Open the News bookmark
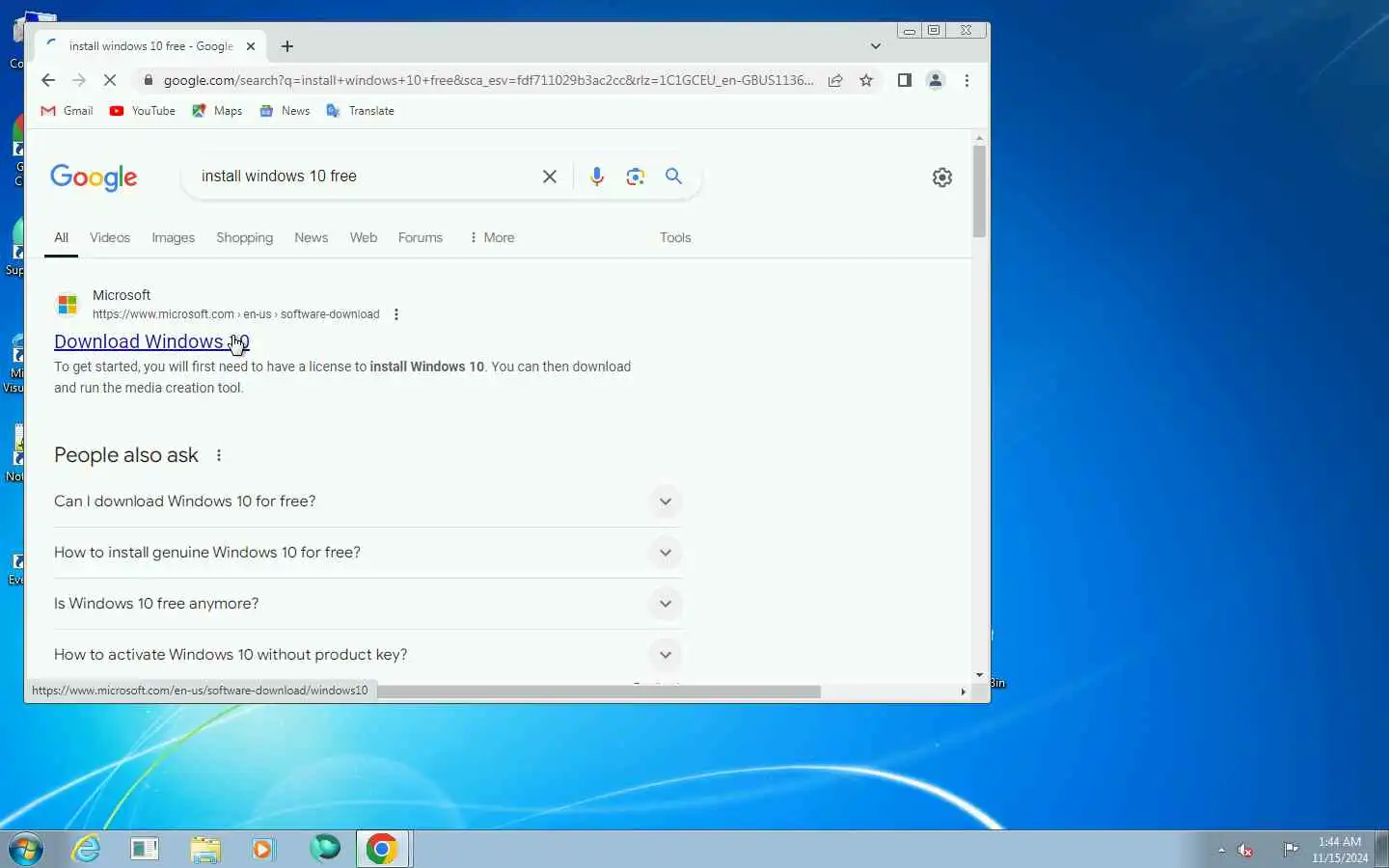 click(285, 111)
